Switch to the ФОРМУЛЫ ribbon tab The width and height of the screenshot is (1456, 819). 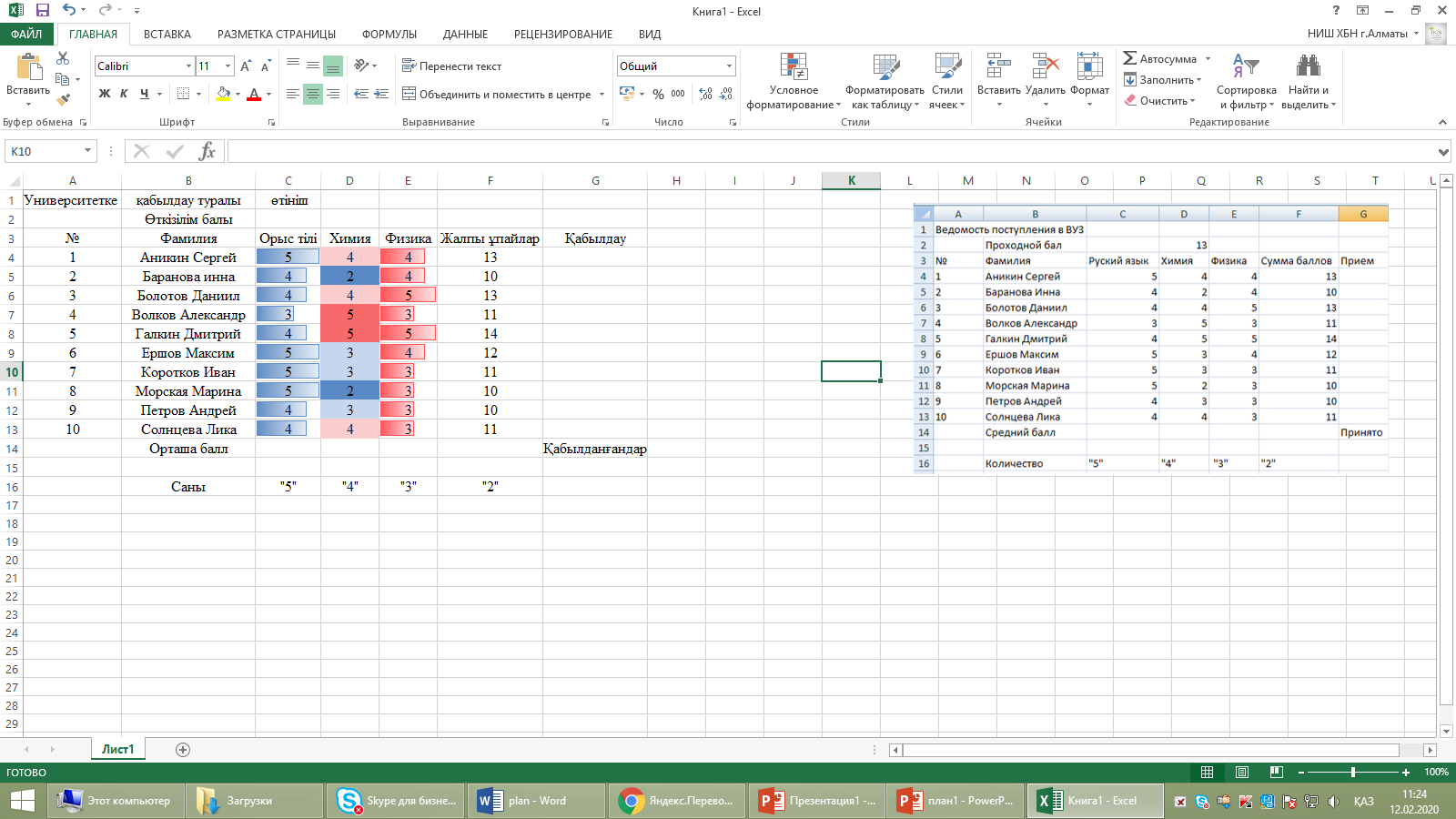(389, 35)
